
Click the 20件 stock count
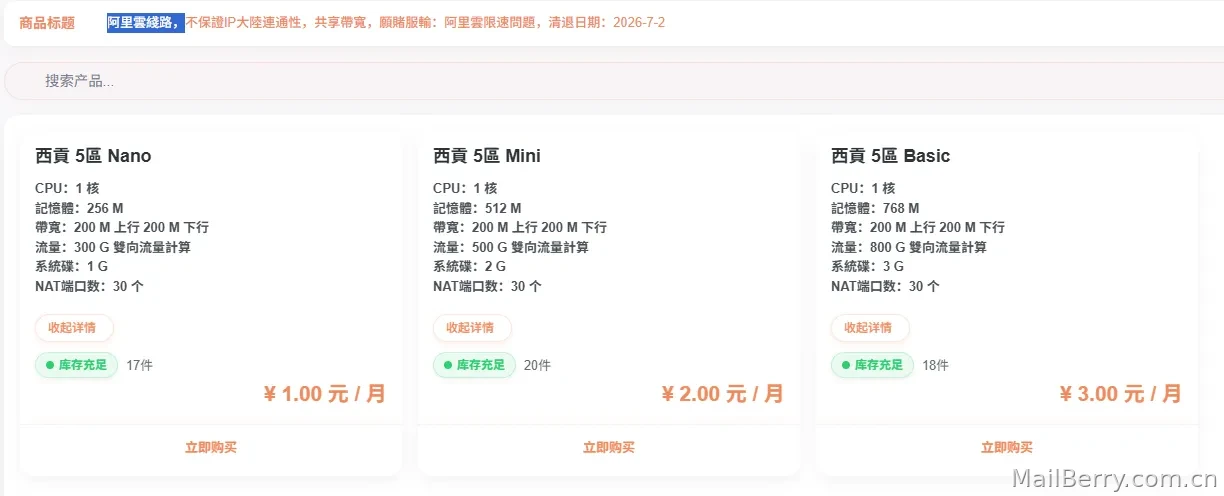pyautogui.click(x=537, y=366)
